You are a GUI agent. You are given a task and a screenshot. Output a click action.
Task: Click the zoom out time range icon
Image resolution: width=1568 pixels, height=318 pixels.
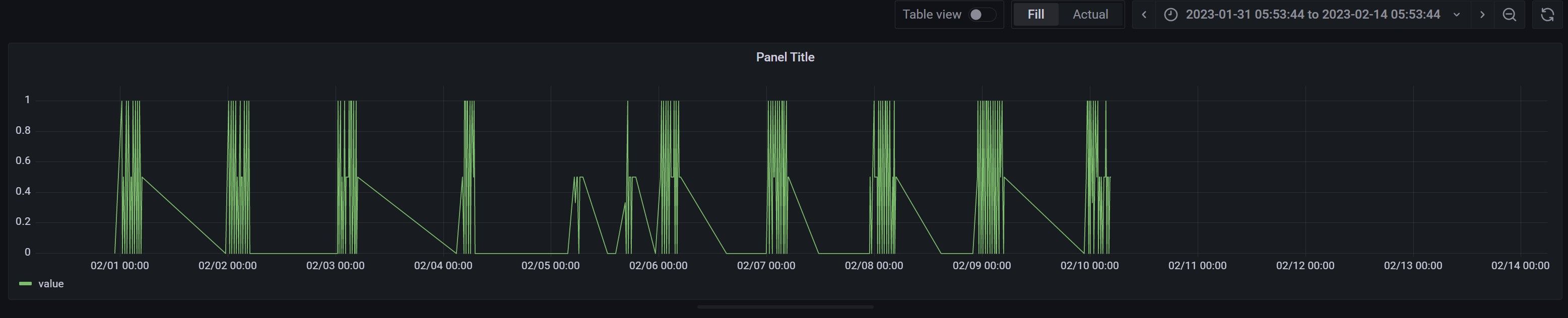(1510, 15)
